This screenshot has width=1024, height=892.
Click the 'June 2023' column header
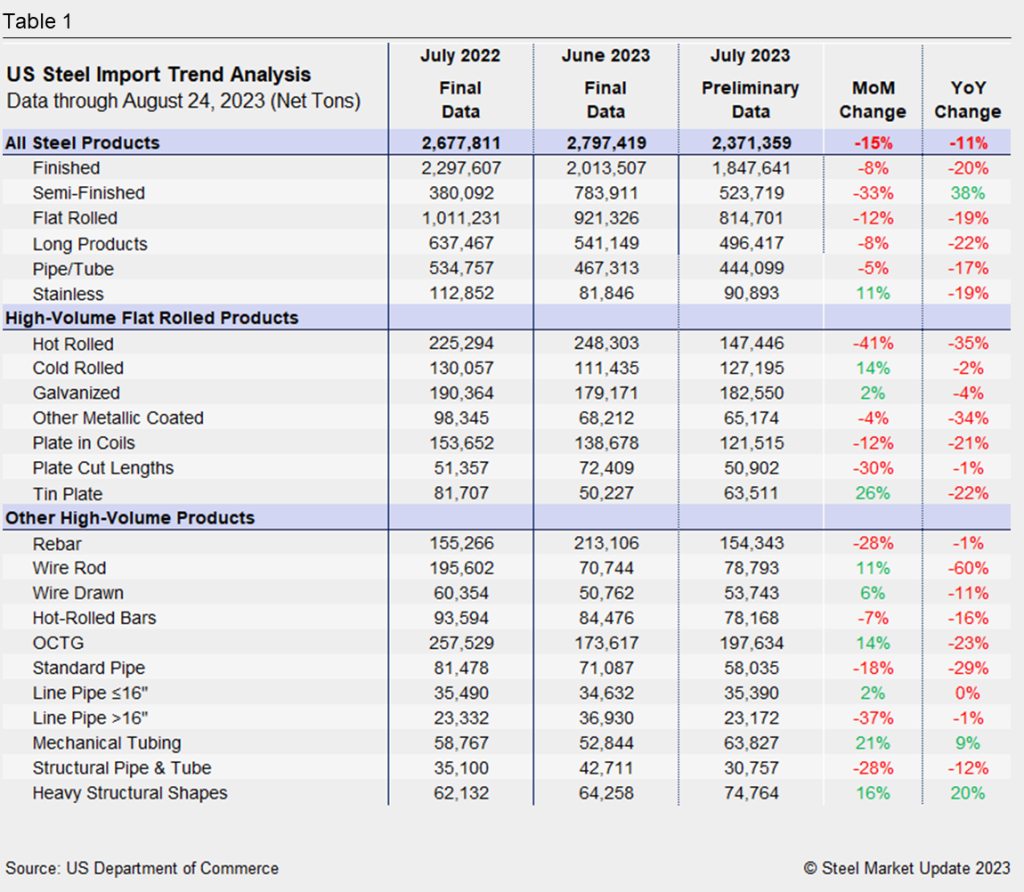click(x=605, y=56)
